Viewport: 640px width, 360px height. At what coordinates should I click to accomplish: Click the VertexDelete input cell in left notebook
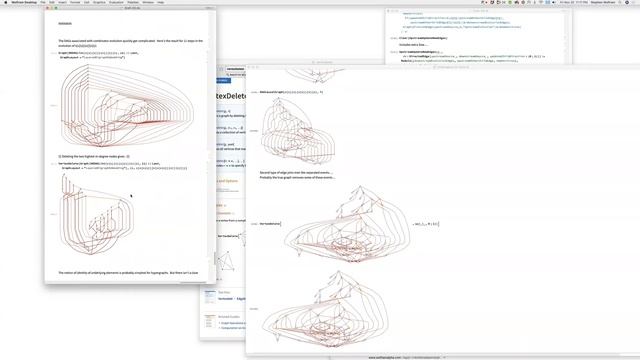click(123, 166)
